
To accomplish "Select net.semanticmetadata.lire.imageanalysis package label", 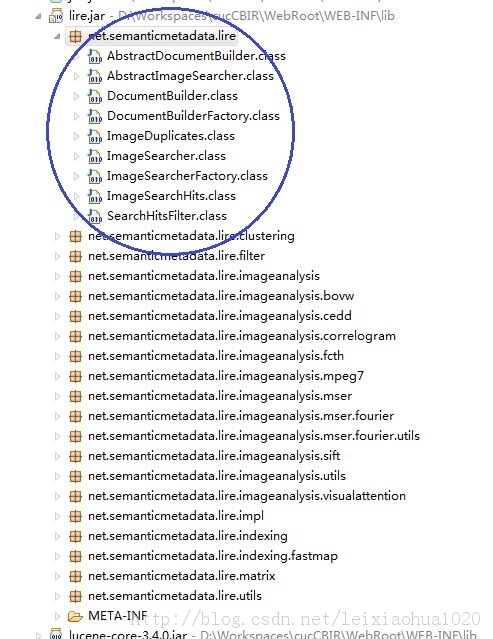I will (x=204, y=276).
